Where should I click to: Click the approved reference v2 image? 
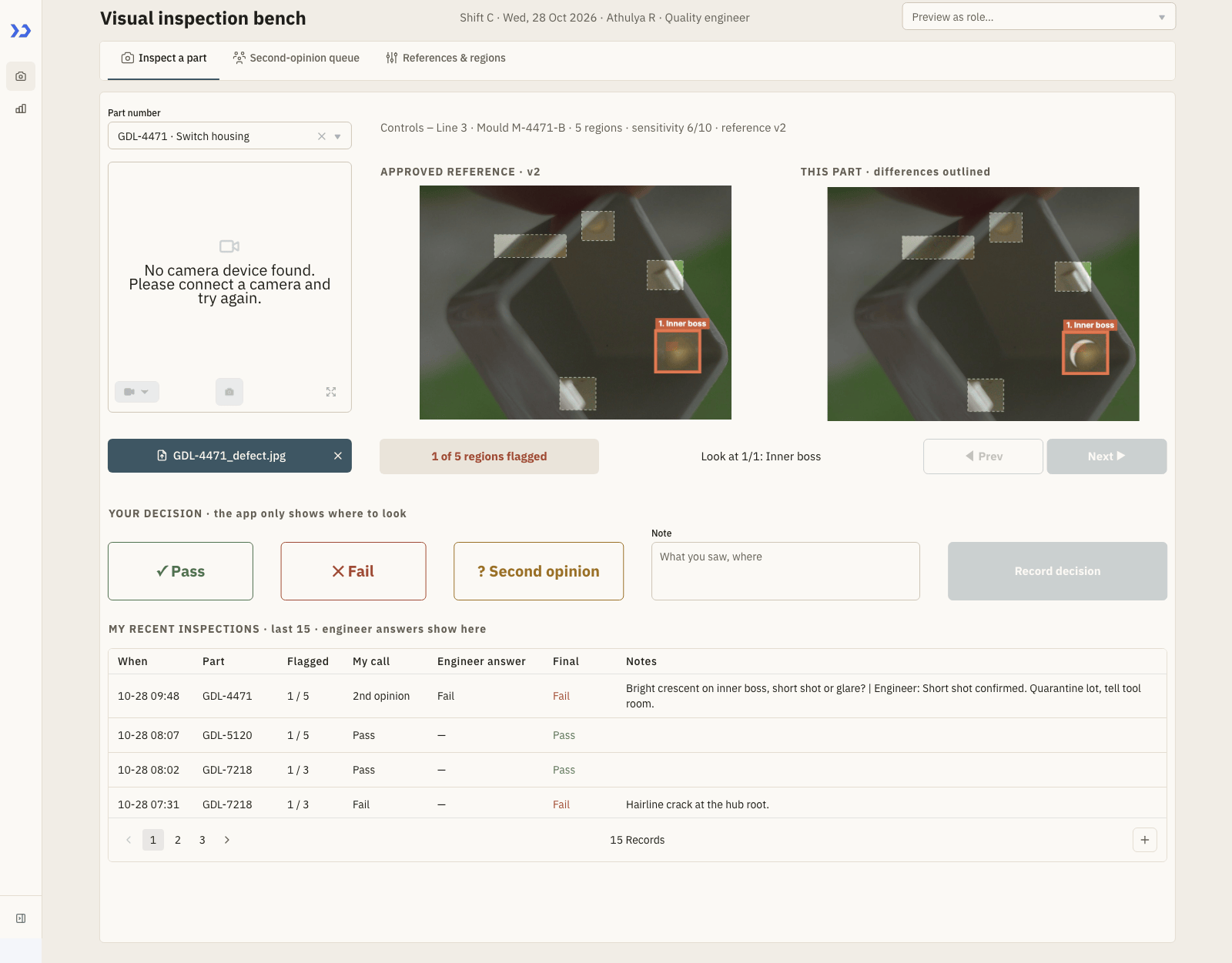tap(575, 303)
